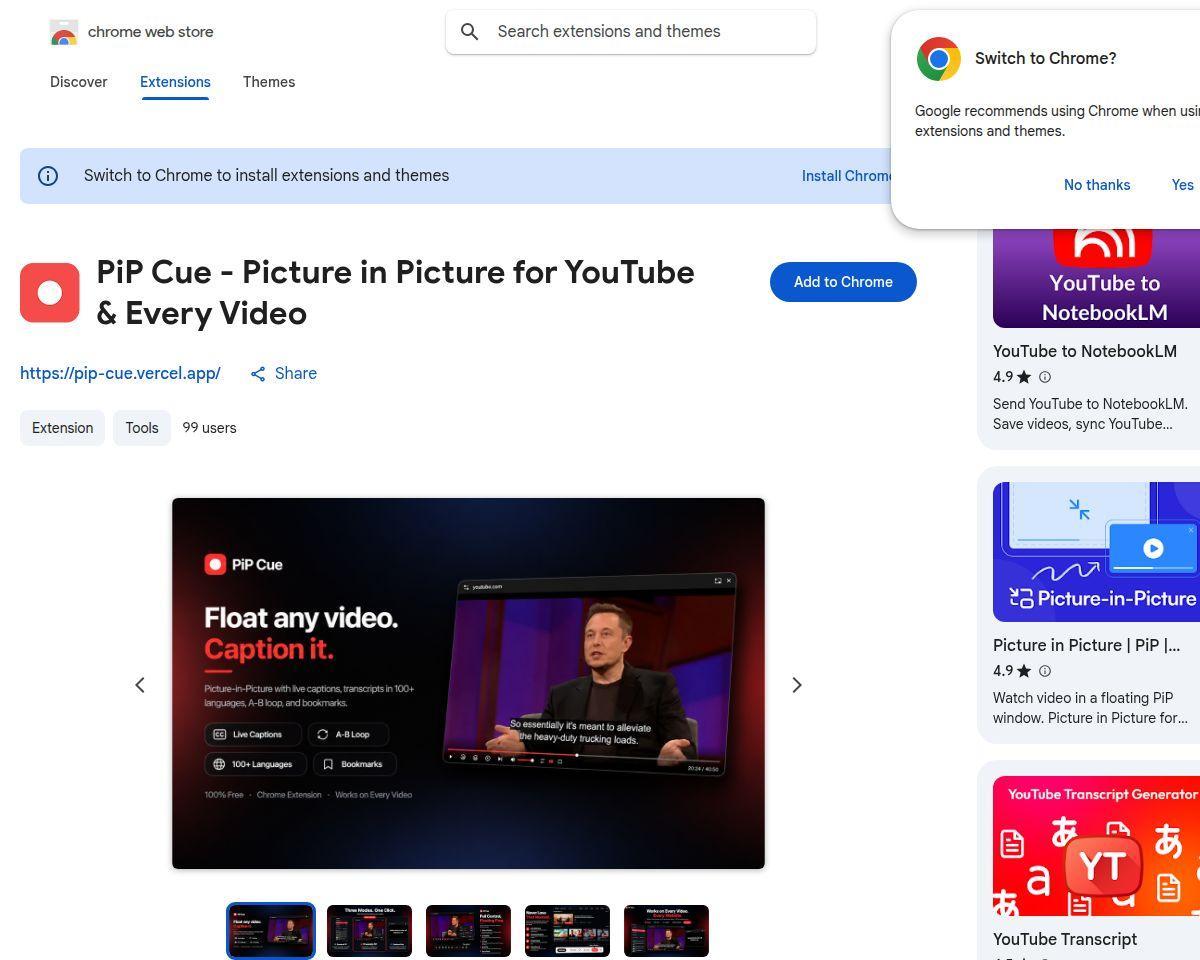
Task: Open YouTube Transcript Generator card image
Action: click(1096, 846)
